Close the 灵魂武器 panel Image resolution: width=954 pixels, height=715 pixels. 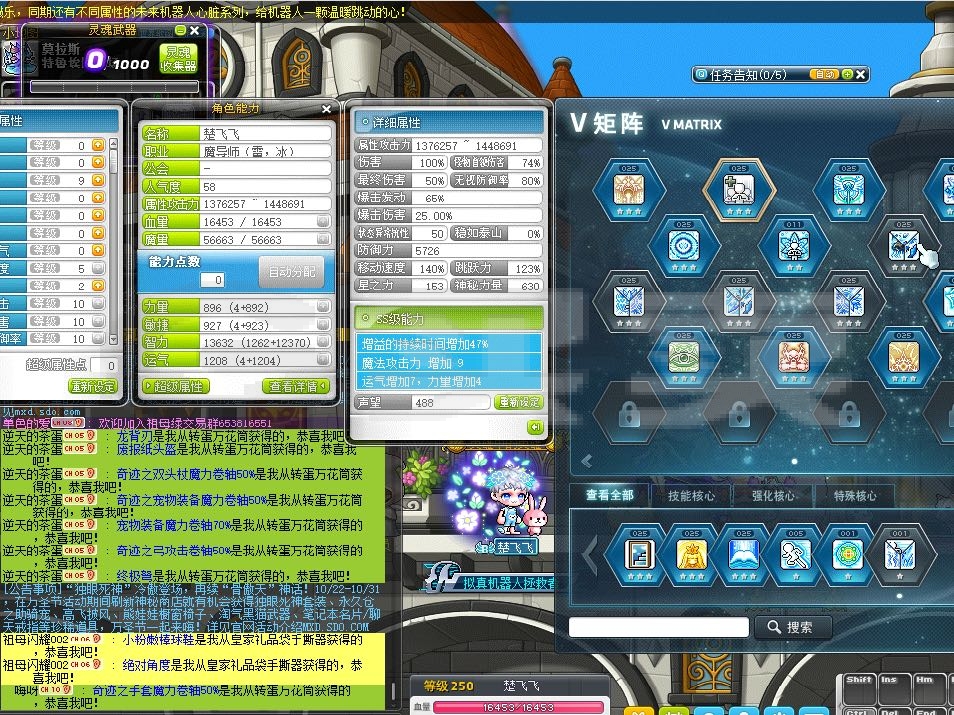tap(195, 30)
